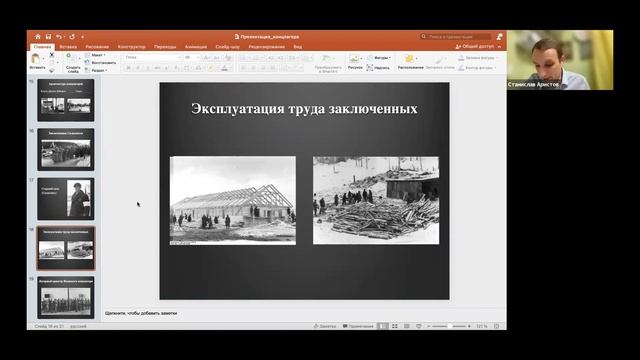Open the Рецензирование ribbon tab

[267, 47]
